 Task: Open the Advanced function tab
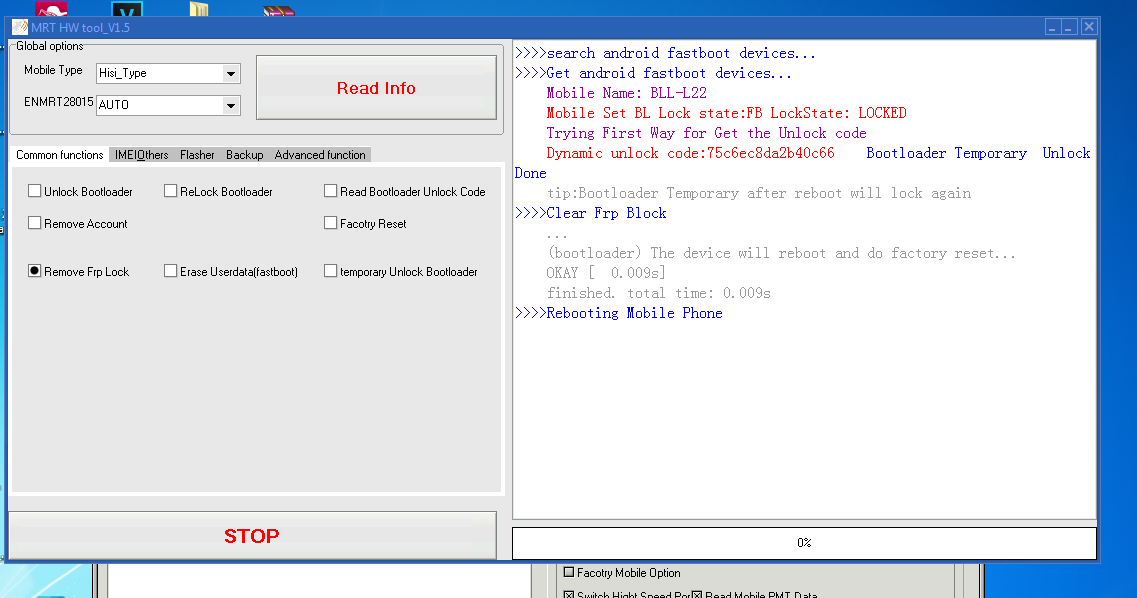[320, 154]
